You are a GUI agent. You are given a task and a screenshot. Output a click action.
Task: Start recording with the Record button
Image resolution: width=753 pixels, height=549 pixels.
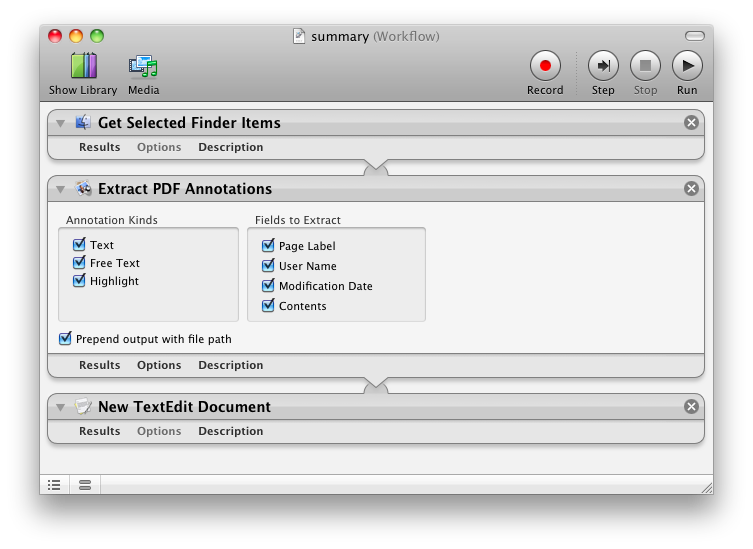(x=545, y=65)
